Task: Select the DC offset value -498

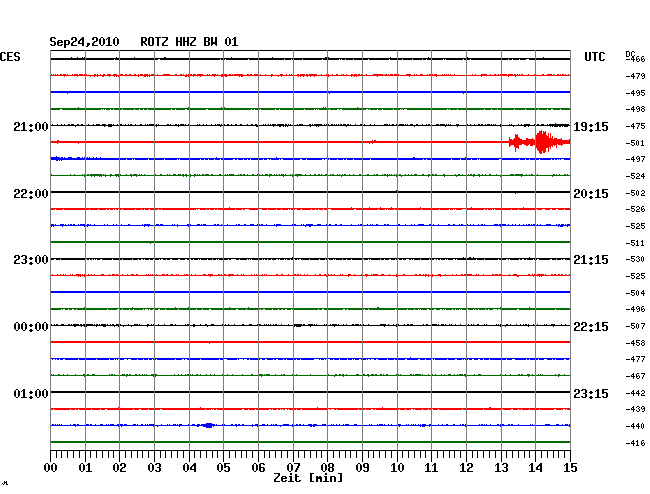Action: point(635,109)
